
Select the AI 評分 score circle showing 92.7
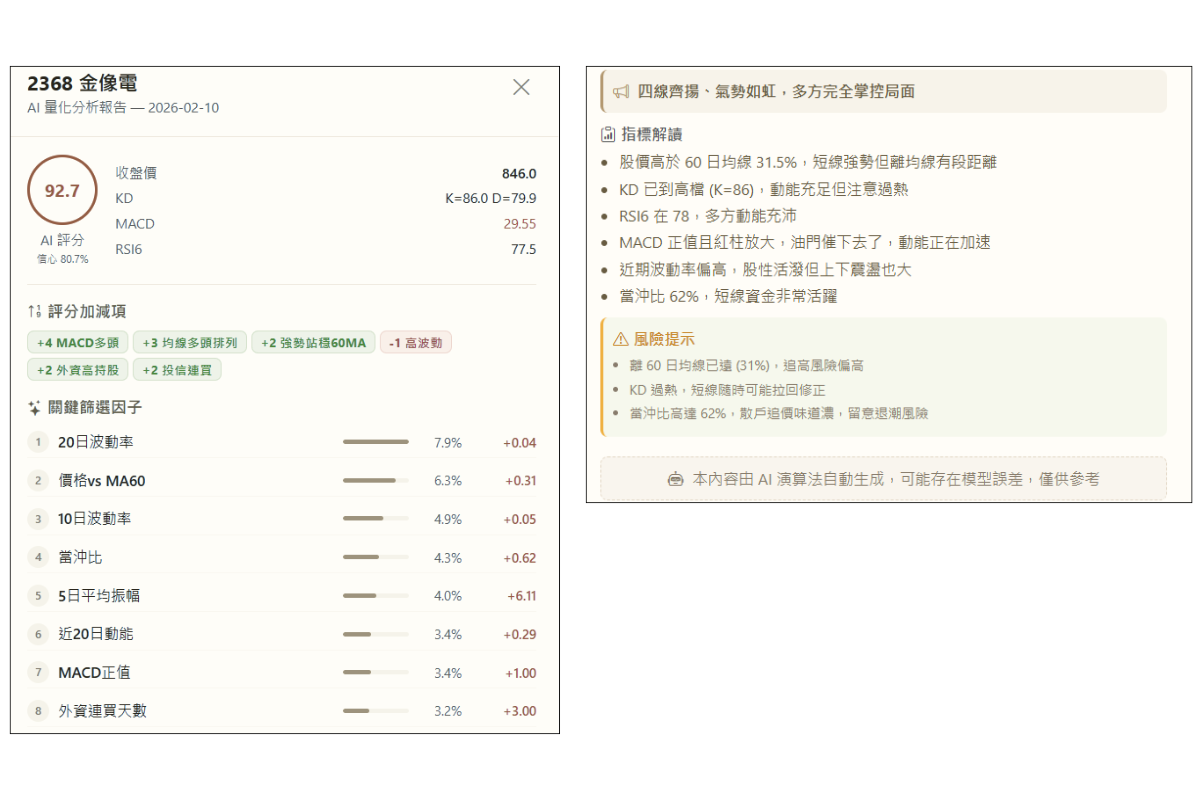[62, 189]
